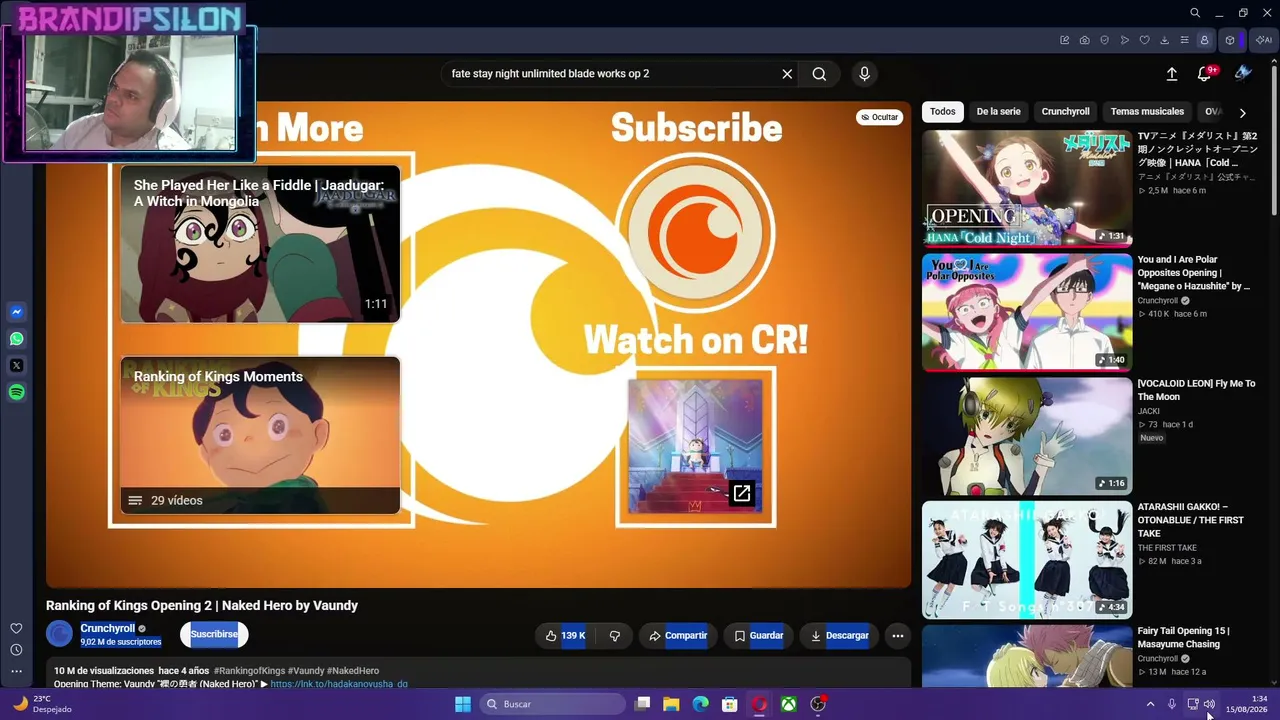The height and width of the screenshot is (720, 1280).
Task: Open sidebar bookmarks heart icon
Action: [x=16, y=629]
